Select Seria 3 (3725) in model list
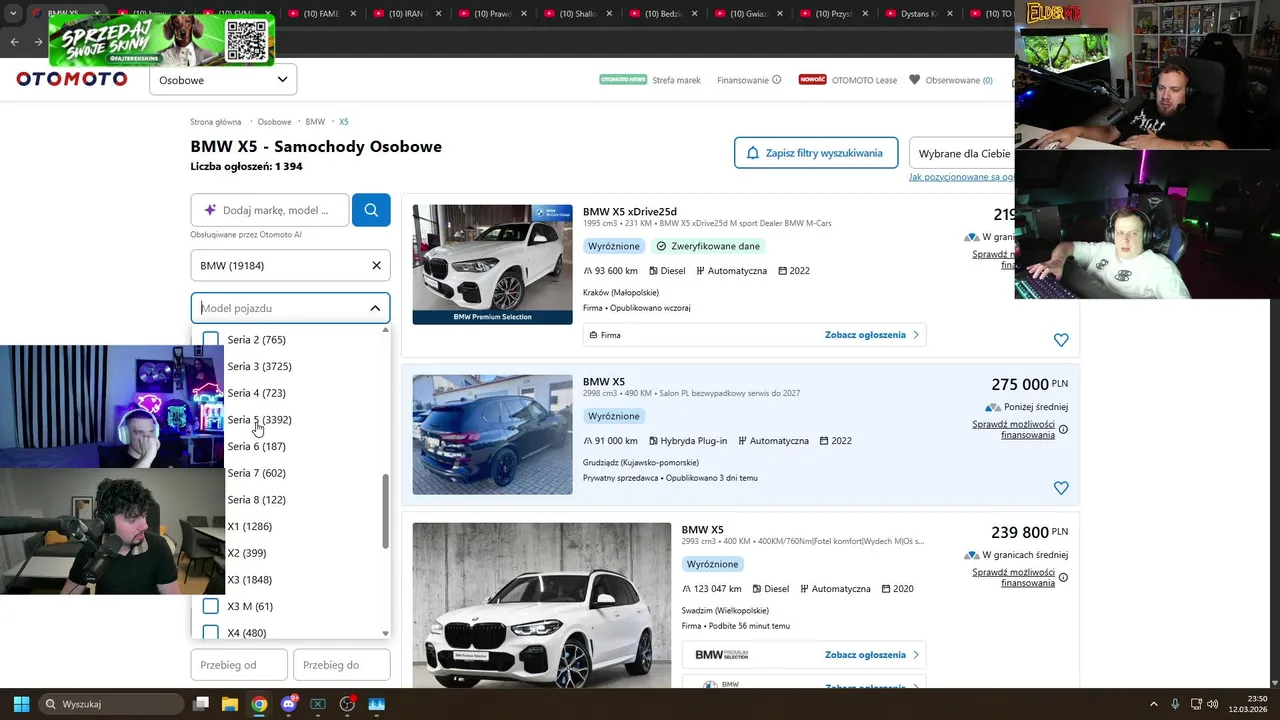The height and width of the screenshot is (720, 1280). pyautogui.click(x=259, y=366)
